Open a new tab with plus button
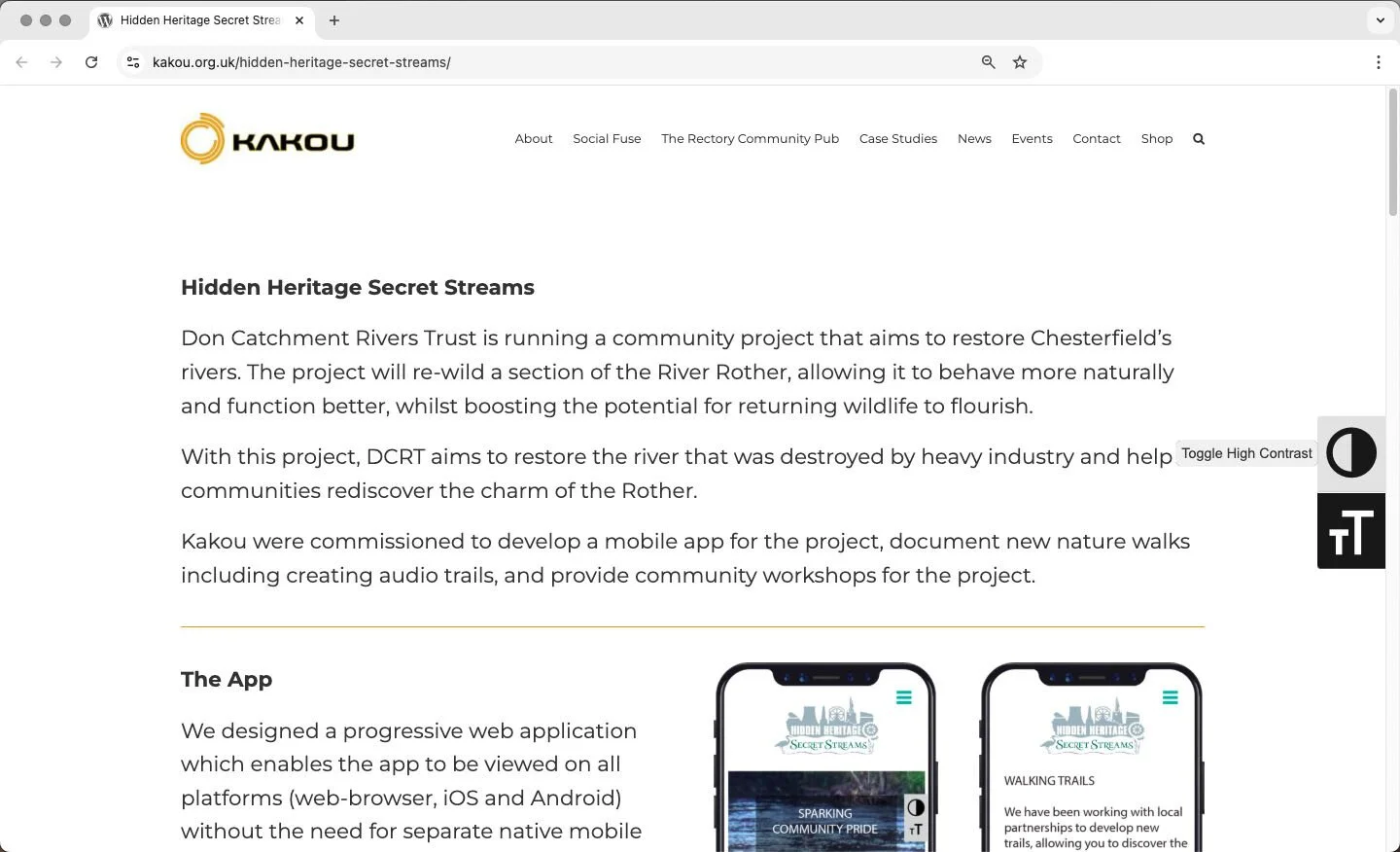The width and height of the screenshot is (1400, 852). coord(334,20)
